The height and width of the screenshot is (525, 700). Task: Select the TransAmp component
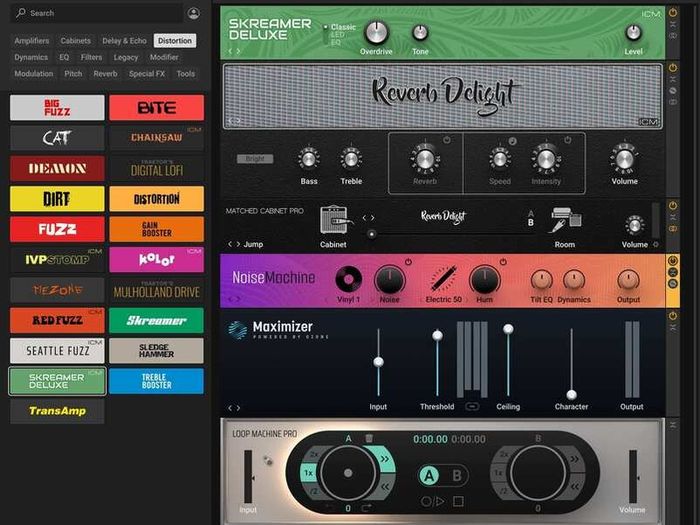(57, 411)
